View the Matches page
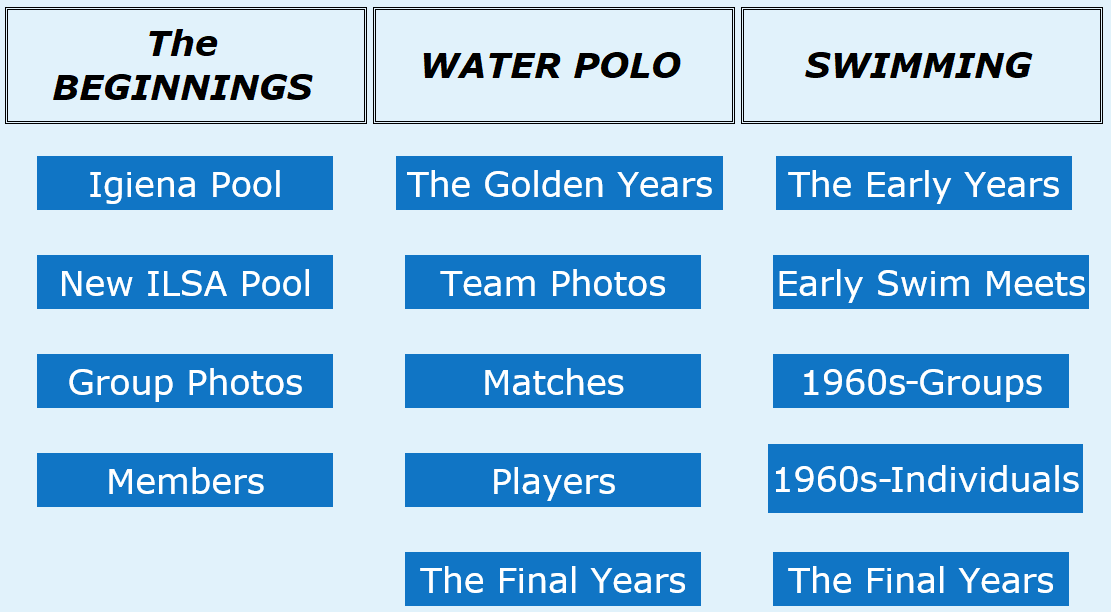 tap(553, 381)
